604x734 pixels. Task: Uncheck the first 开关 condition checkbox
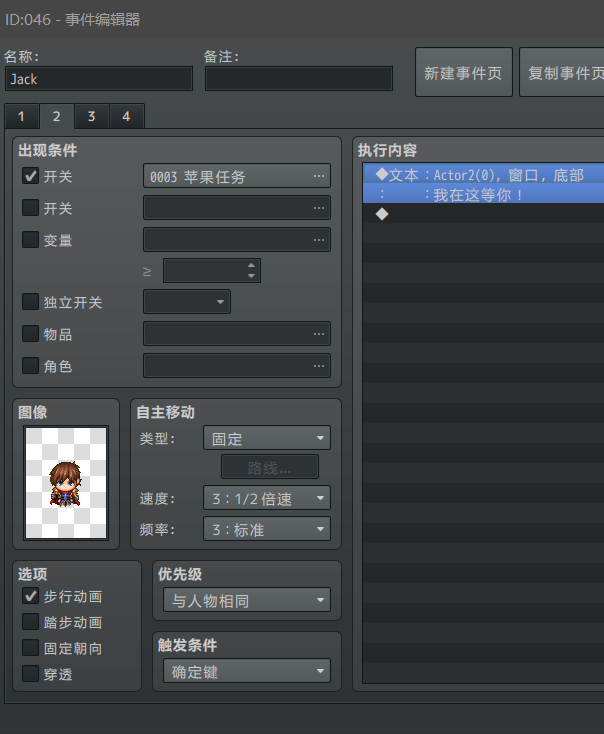tap(30, 176)
